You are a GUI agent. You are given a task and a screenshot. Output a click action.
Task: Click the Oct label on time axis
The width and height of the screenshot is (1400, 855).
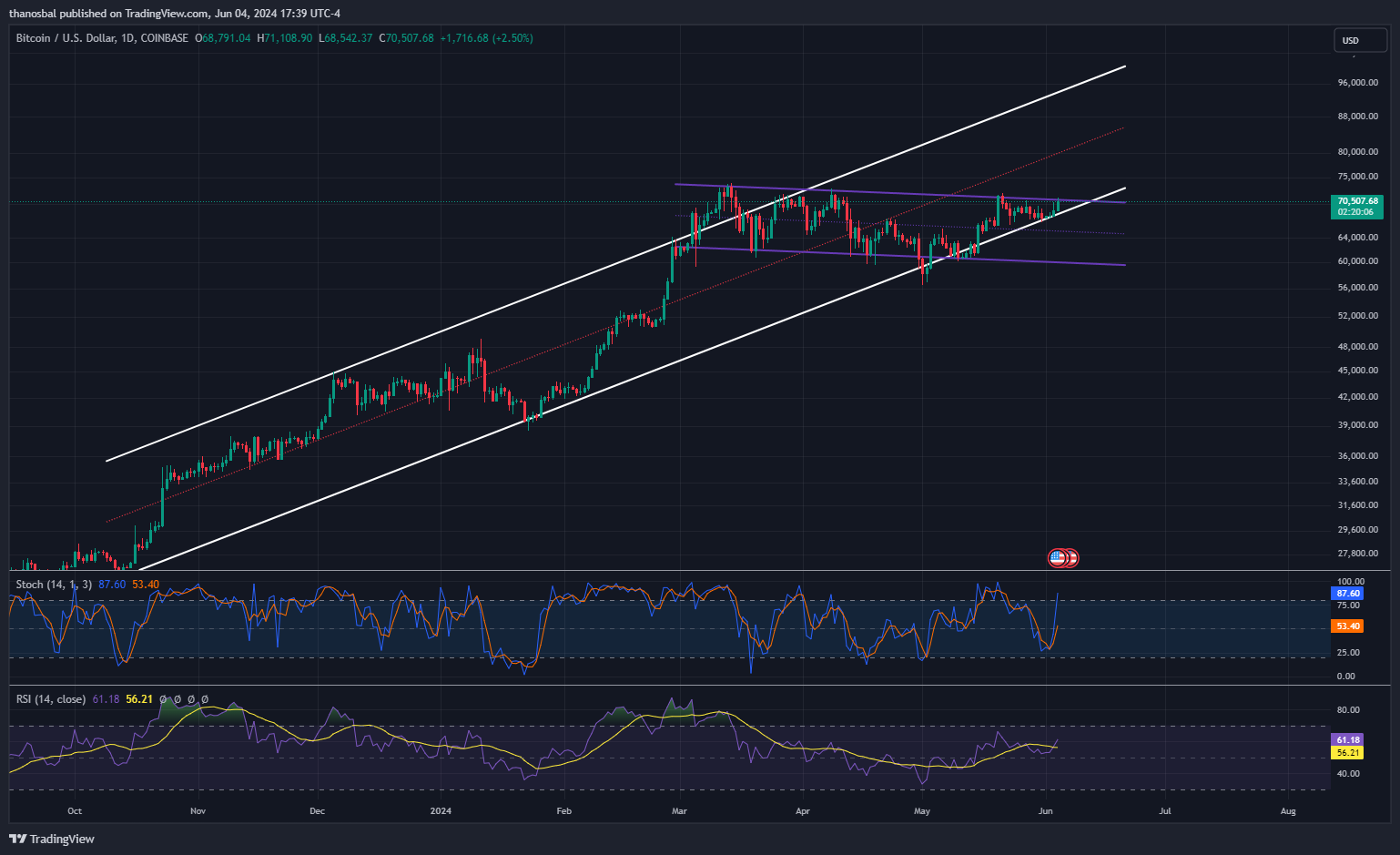(75, 810)
